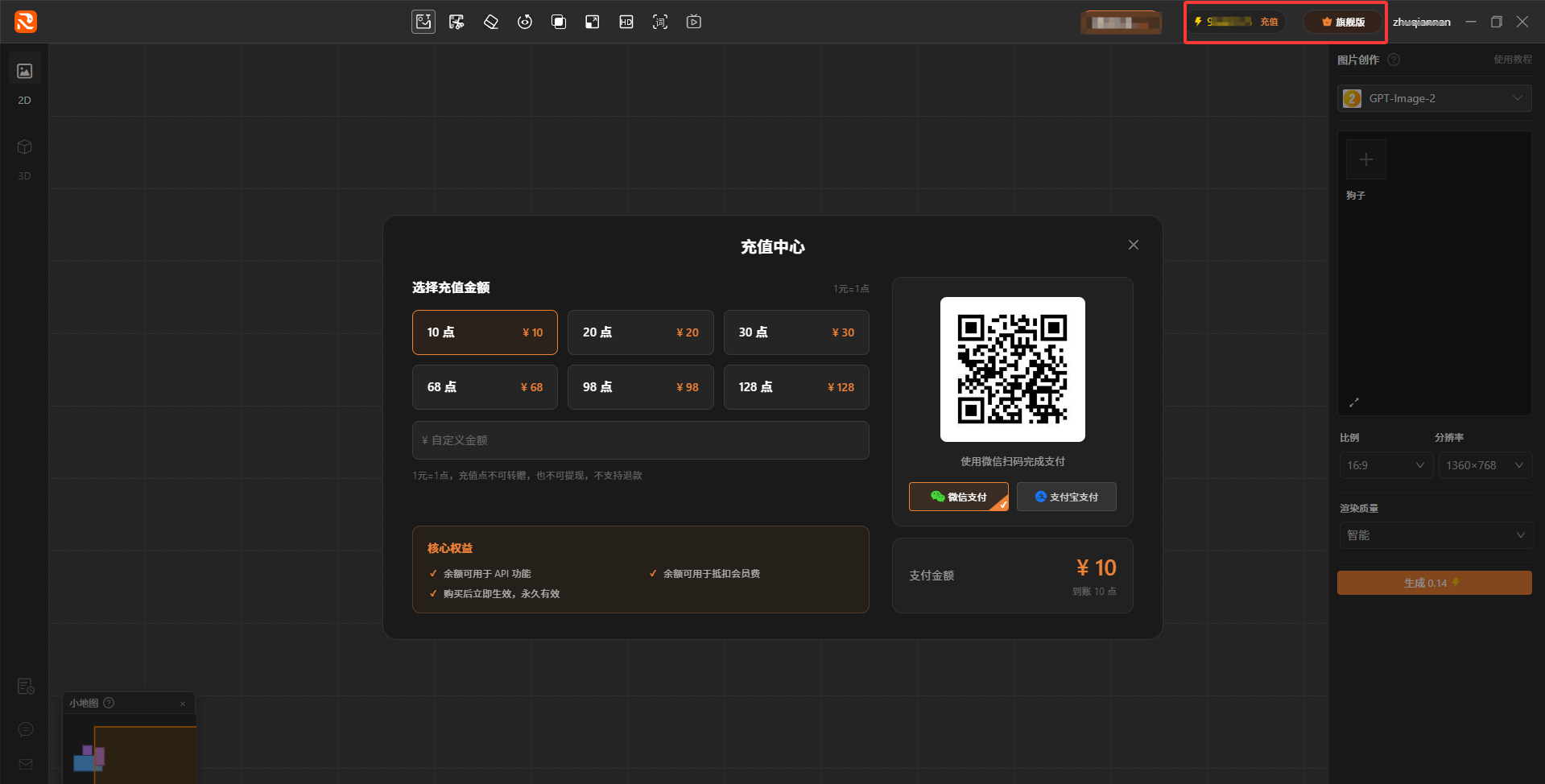The image size is (1545, 784).
Task: Close the 小地图 minimap panel
Action: pyautogui.click(x=183, y=704)
